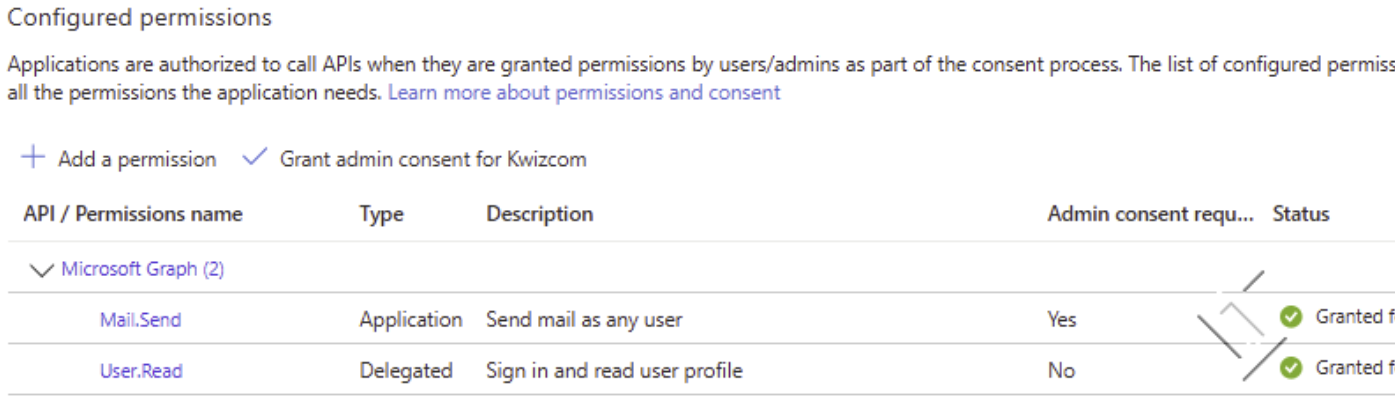Click Add a permission button
1395x407 pixels.
(x=119, y=159)
